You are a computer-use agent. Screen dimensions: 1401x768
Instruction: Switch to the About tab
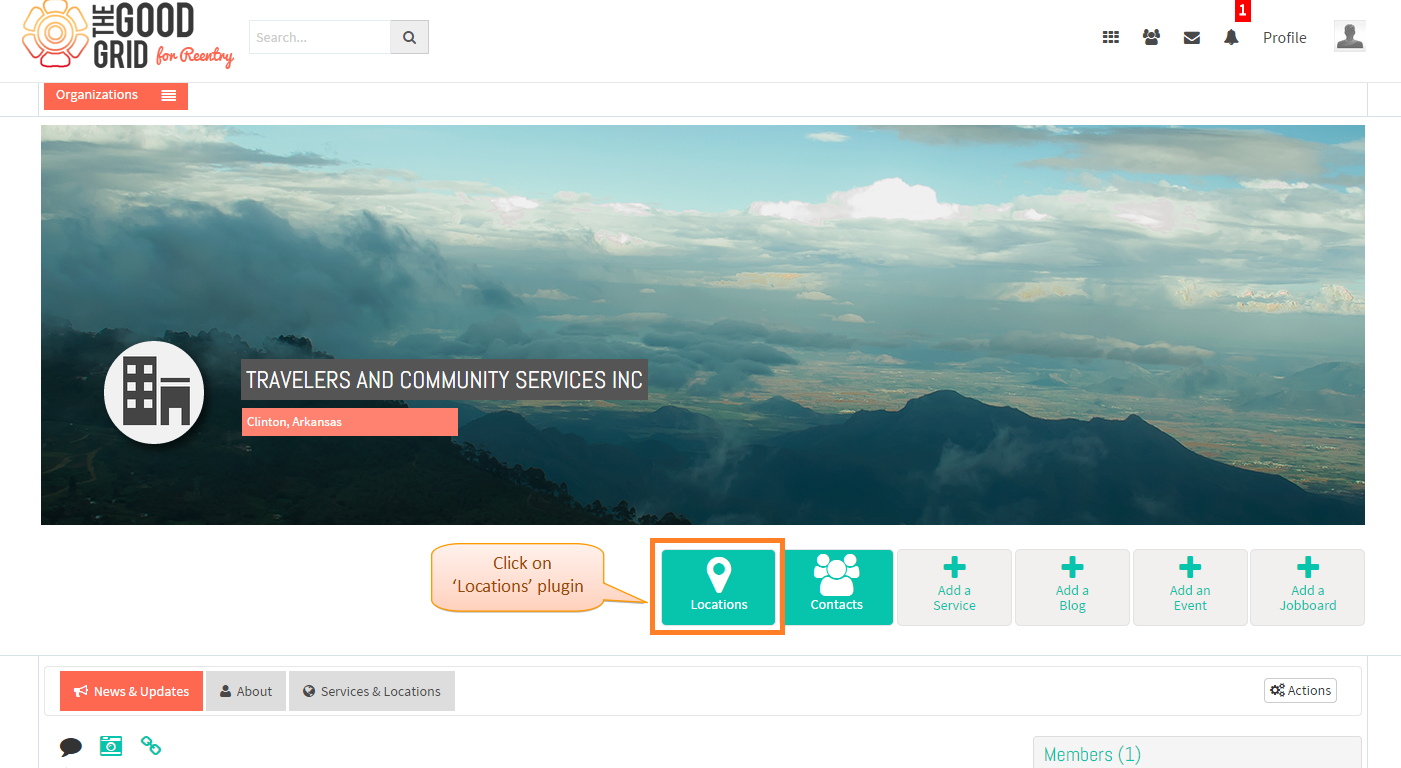[x=246, y=691]
